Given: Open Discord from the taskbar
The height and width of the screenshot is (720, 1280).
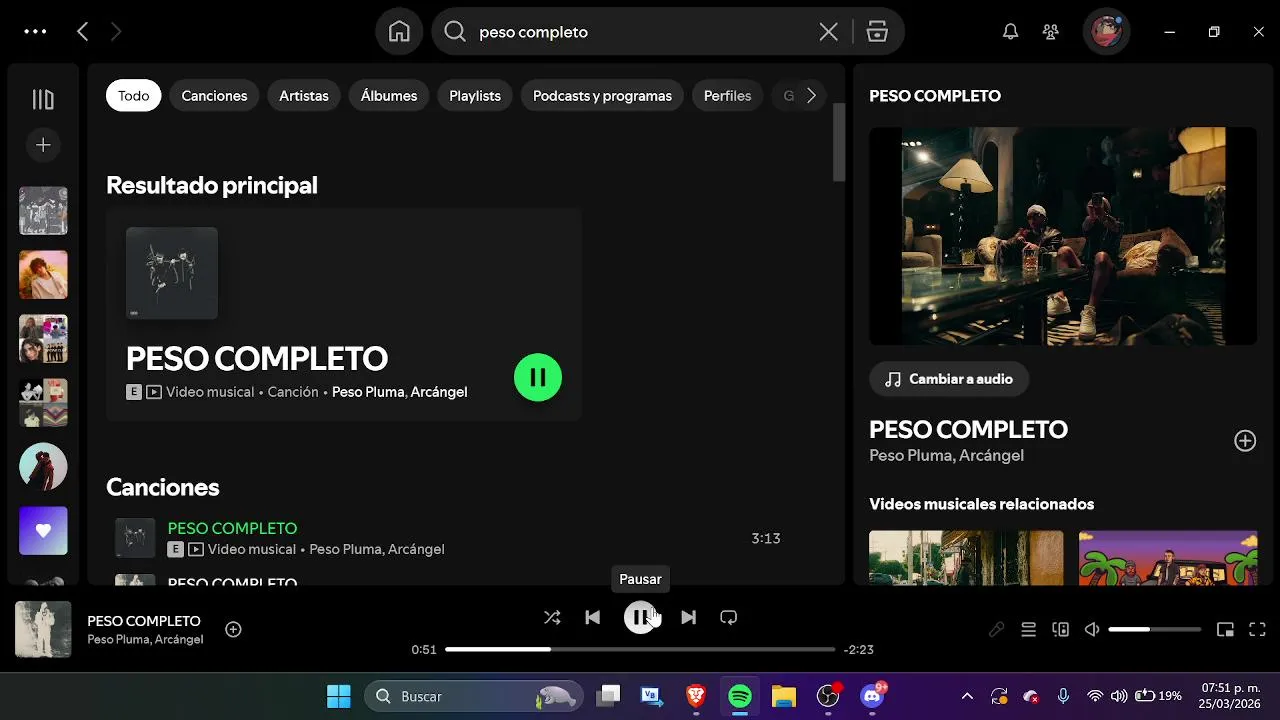Looking at the screenshot, I should click(x=873, y=696).
